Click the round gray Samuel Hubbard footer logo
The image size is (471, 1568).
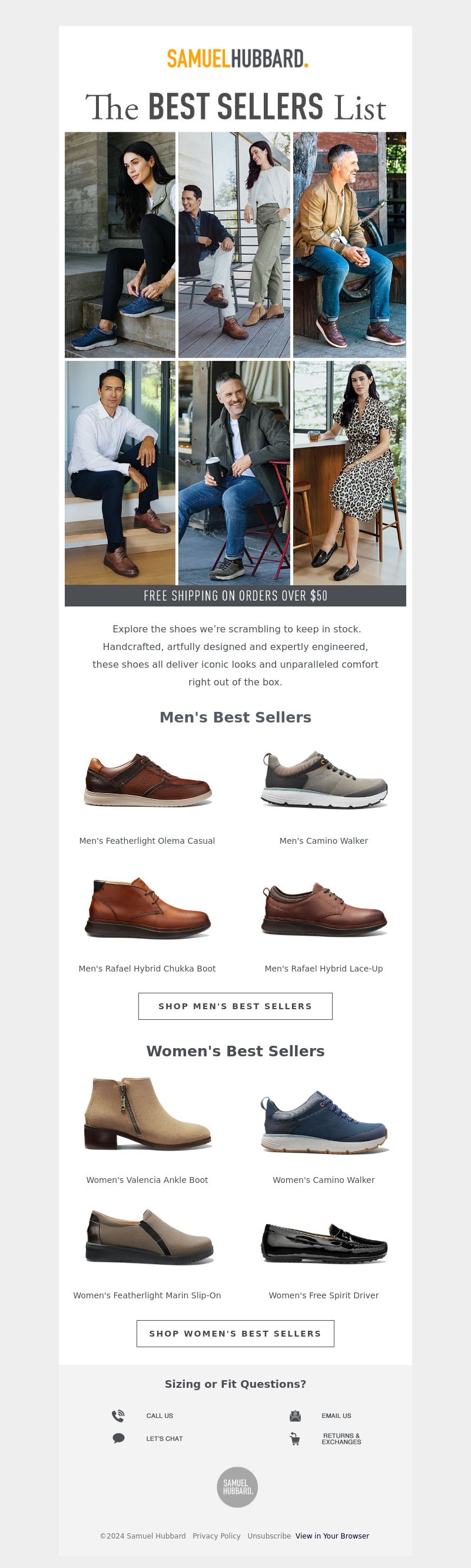237,1487
